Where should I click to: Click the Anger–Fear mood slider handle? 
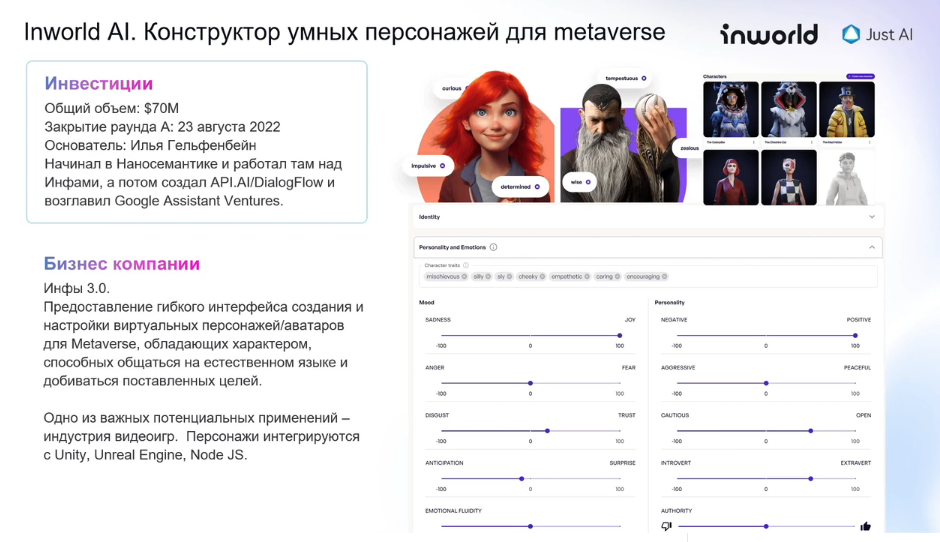point(531,383)
